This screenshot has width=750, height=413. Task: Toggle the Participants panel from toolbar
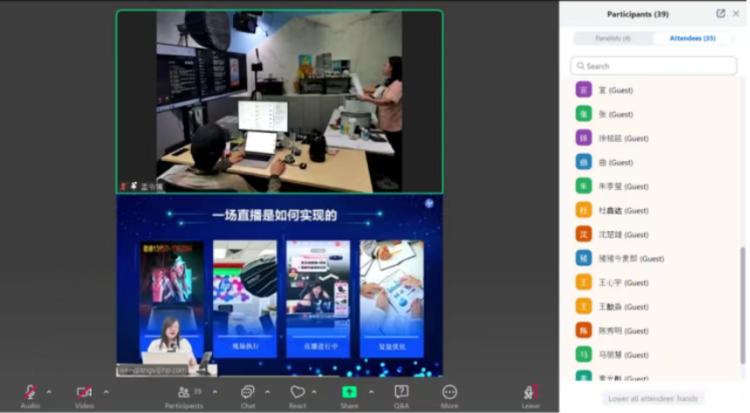click(184, 392)
